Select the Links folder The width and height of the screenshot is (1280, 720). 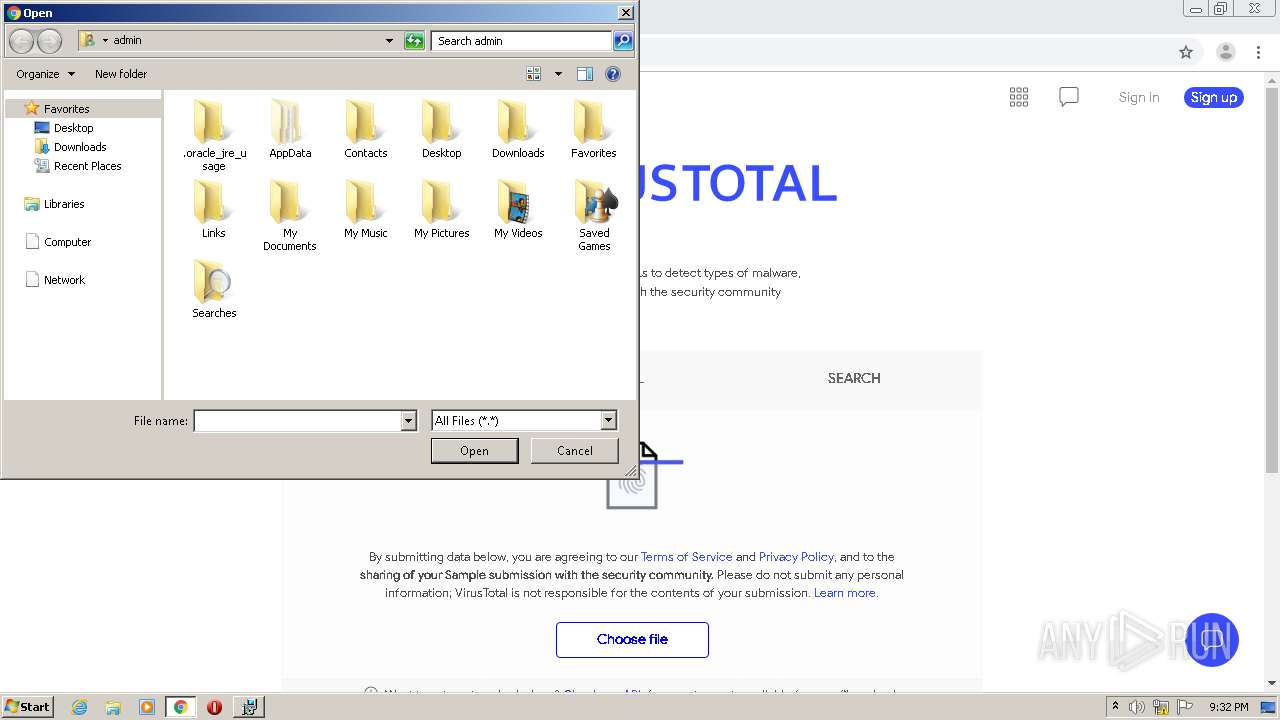click(x=214, y=210)
